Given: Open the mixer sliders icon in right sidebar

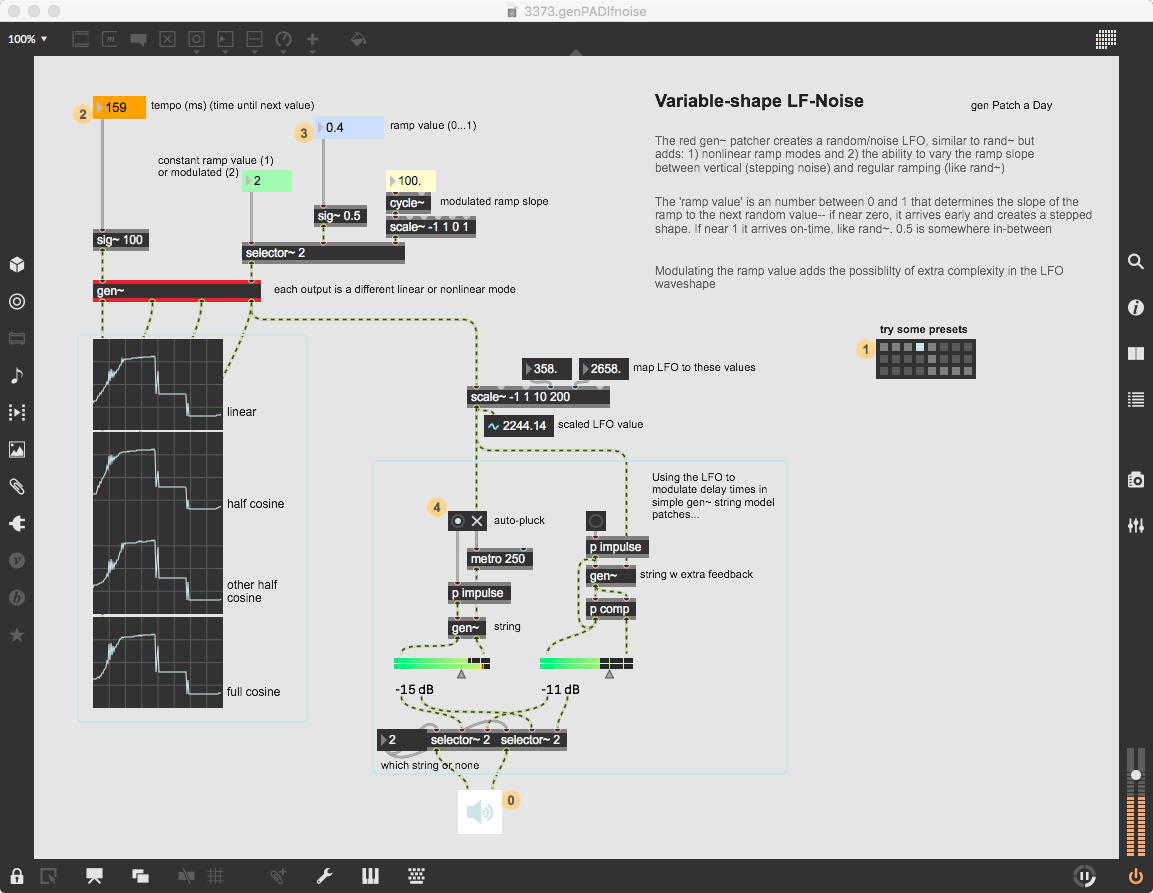Looking at the screenshot, I should pos(1135,525).
